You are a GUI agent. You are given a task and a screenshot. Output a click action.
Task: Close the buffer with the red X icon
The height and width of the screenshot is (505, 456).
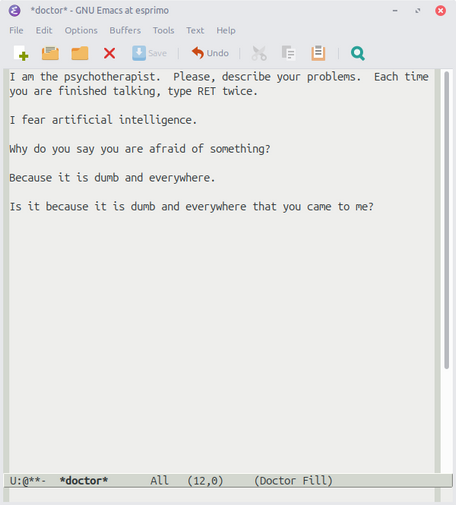click(109, 53)
